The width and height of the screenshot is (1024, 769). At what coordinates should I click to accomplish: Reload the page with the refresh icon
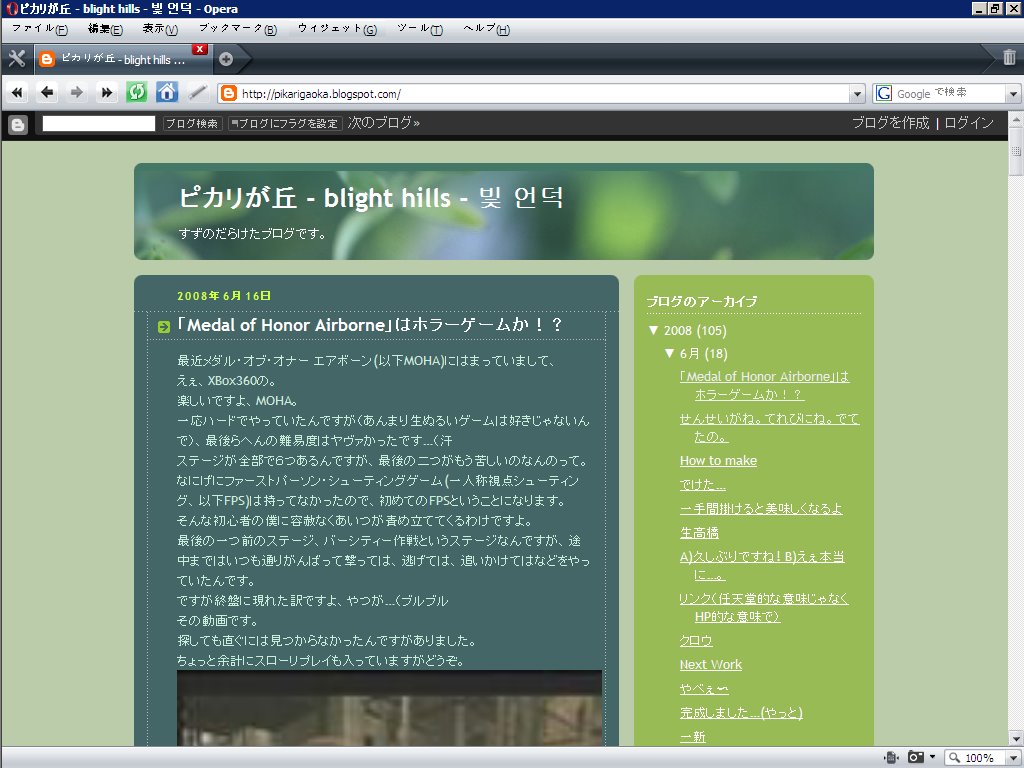click(x=134, y=92)
